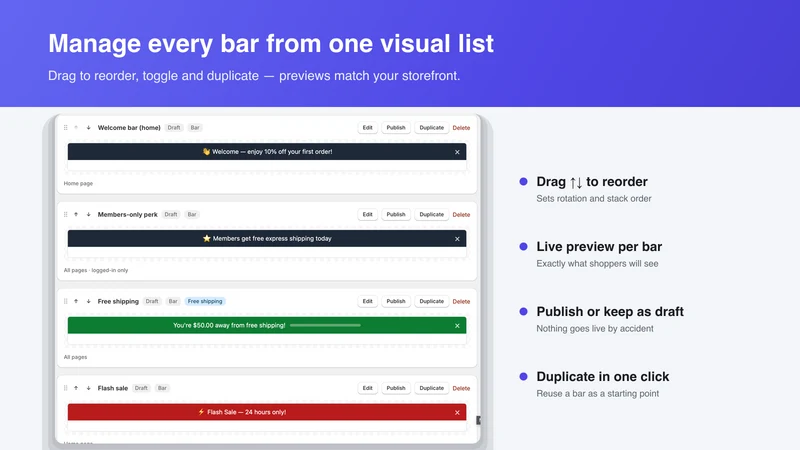800x450 pixels.
Task: Dismiss the red Flash Sale preview bar
Action: (457, 412)
